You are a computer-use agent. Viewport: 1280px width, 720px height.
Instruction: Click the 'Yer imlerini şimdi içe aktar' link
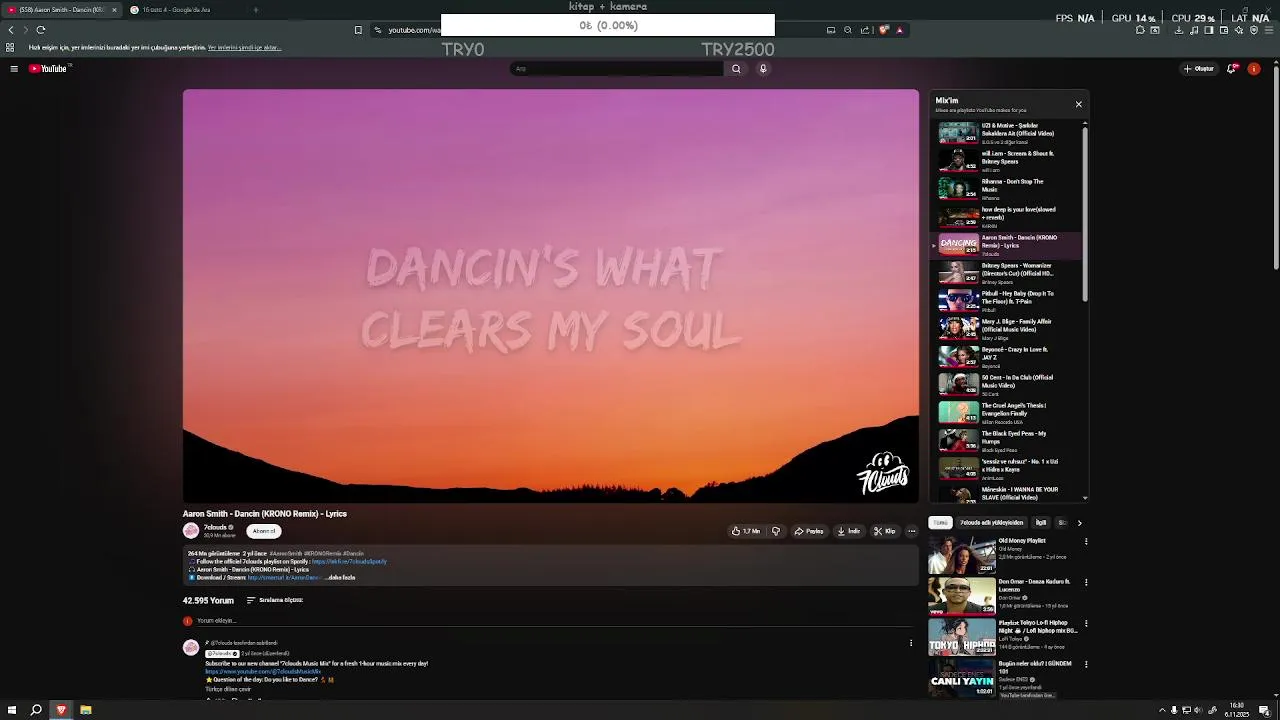point(244,48)
